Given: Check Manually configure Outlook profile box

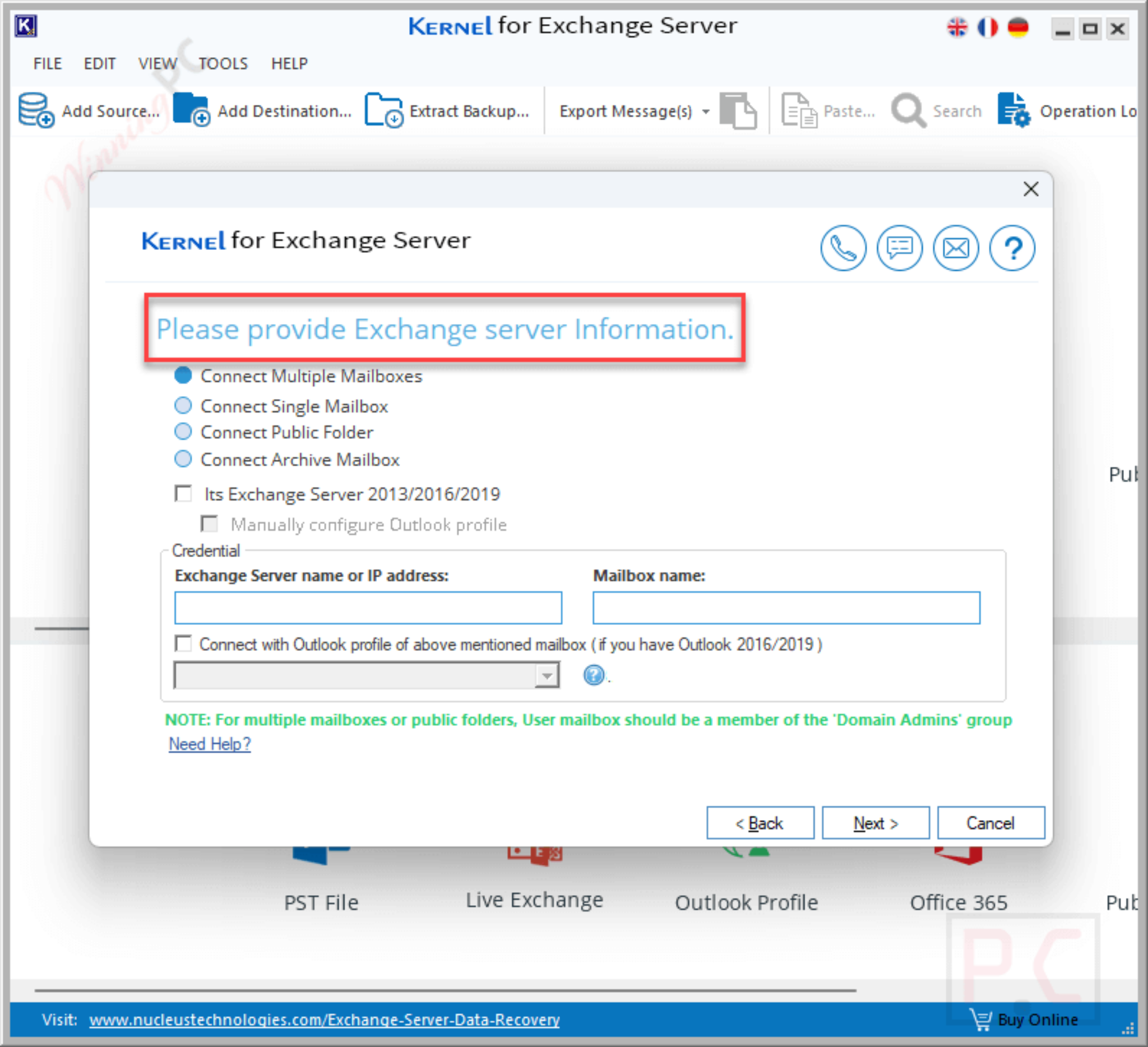Looking at the screenshot, I should pos(210,523).
